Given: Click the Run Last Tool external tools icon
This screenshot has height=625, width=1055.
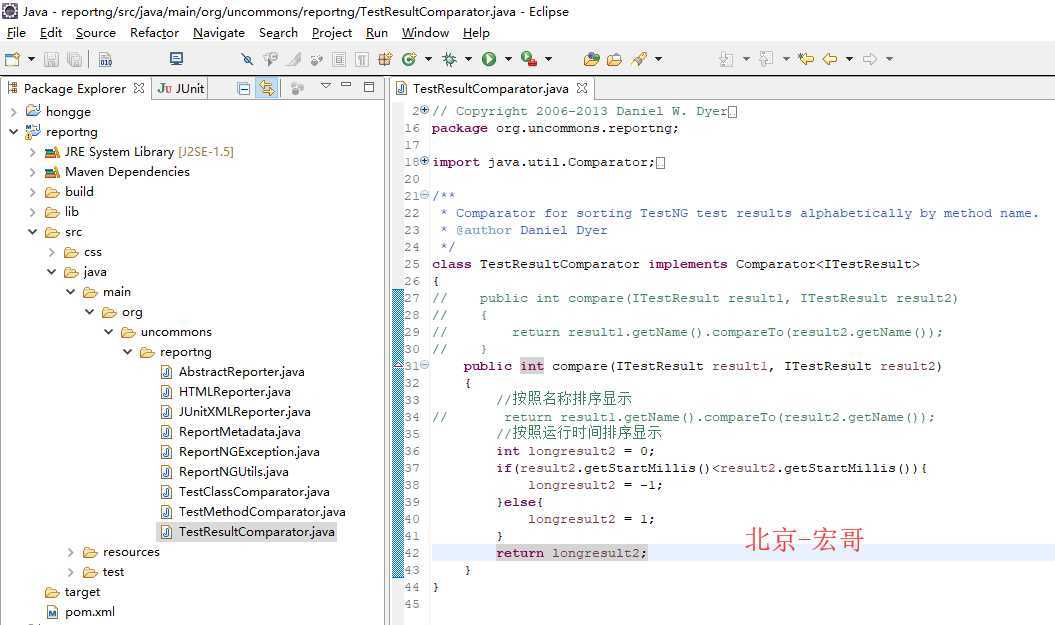Looking at the screenshot, I should pyautogui.click(x=529, y=59).
